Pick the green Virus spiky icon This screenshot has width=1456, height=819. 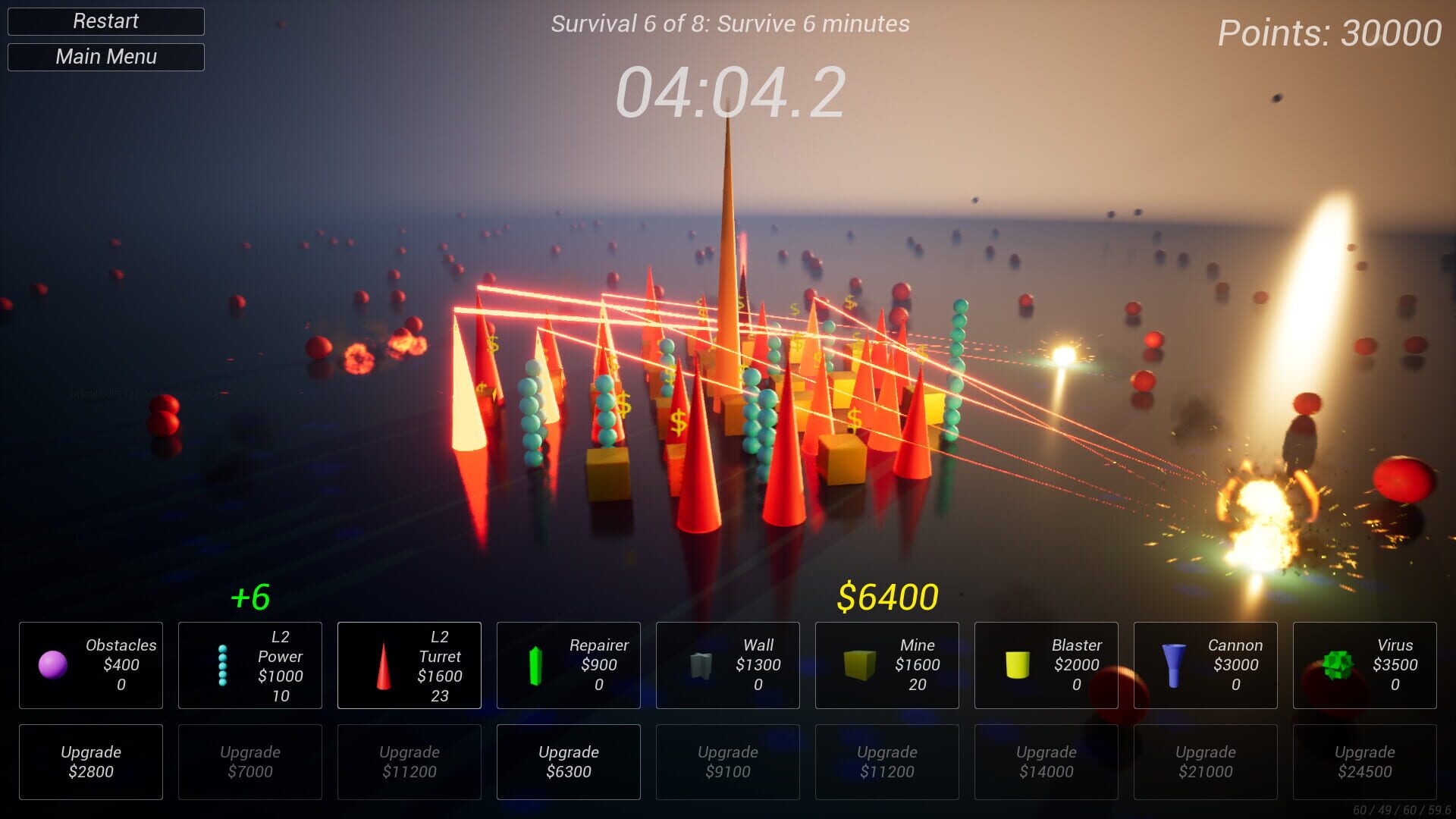pos(1337,664)
